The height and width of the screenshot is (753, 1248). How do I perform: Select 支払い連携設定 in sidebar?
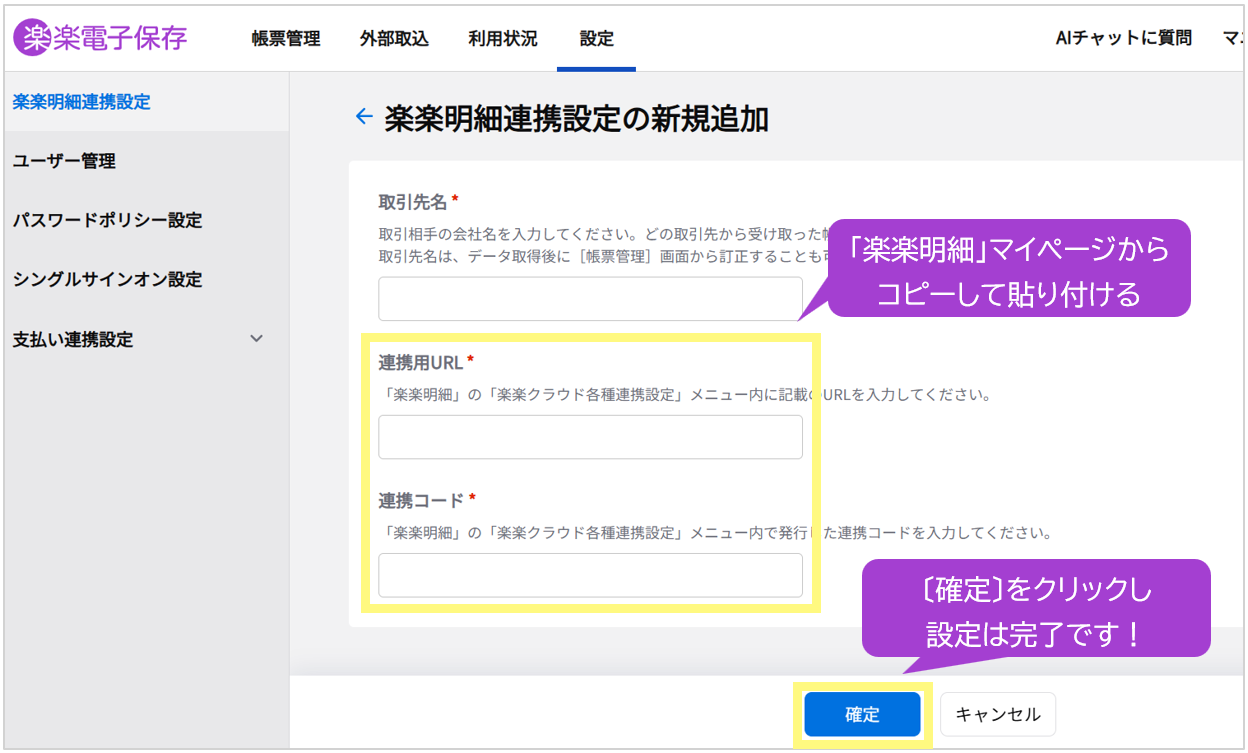click(x=73, y=339)
